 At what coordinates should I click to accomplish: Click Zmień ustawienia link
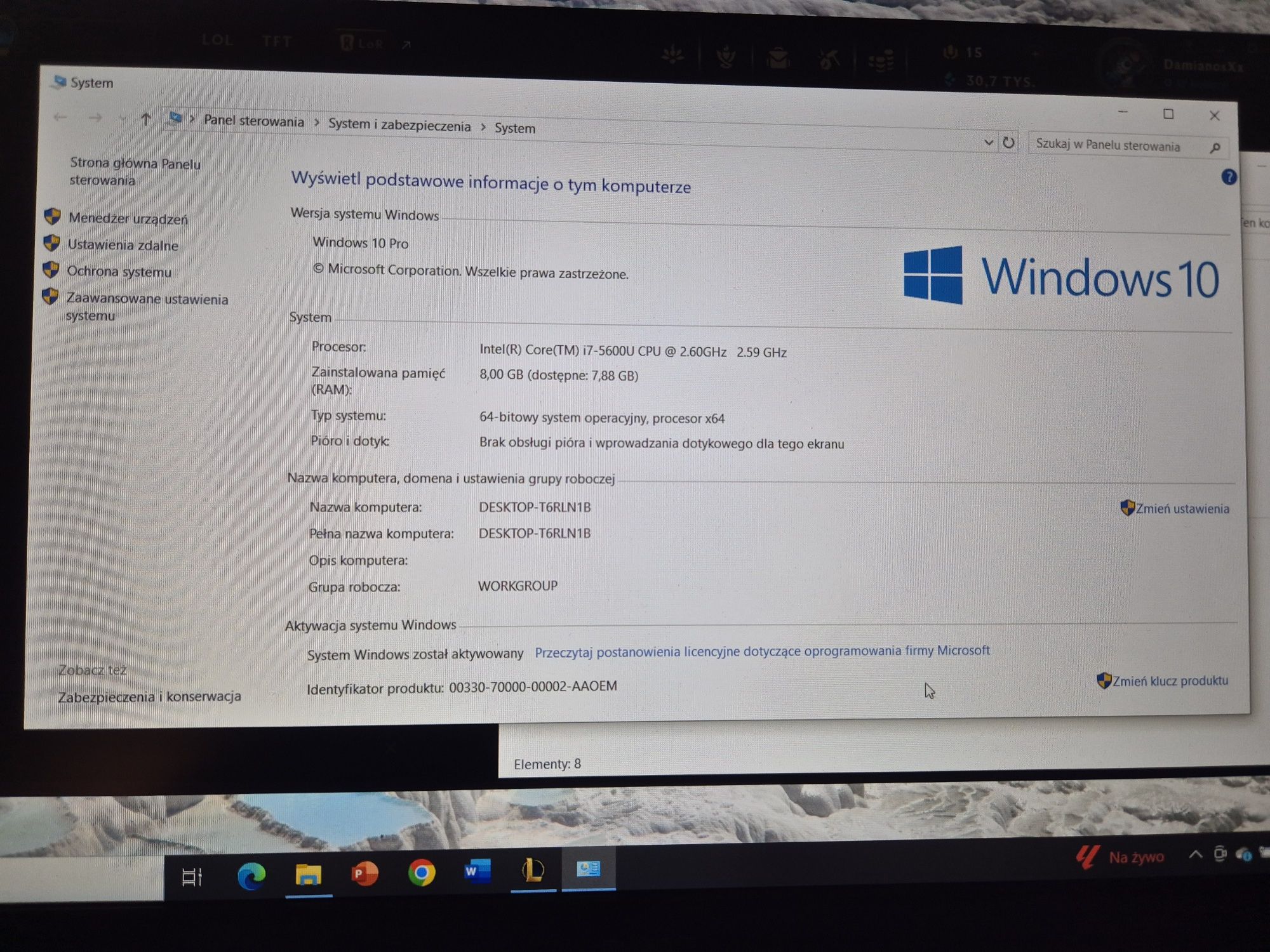coord(1182,508)
